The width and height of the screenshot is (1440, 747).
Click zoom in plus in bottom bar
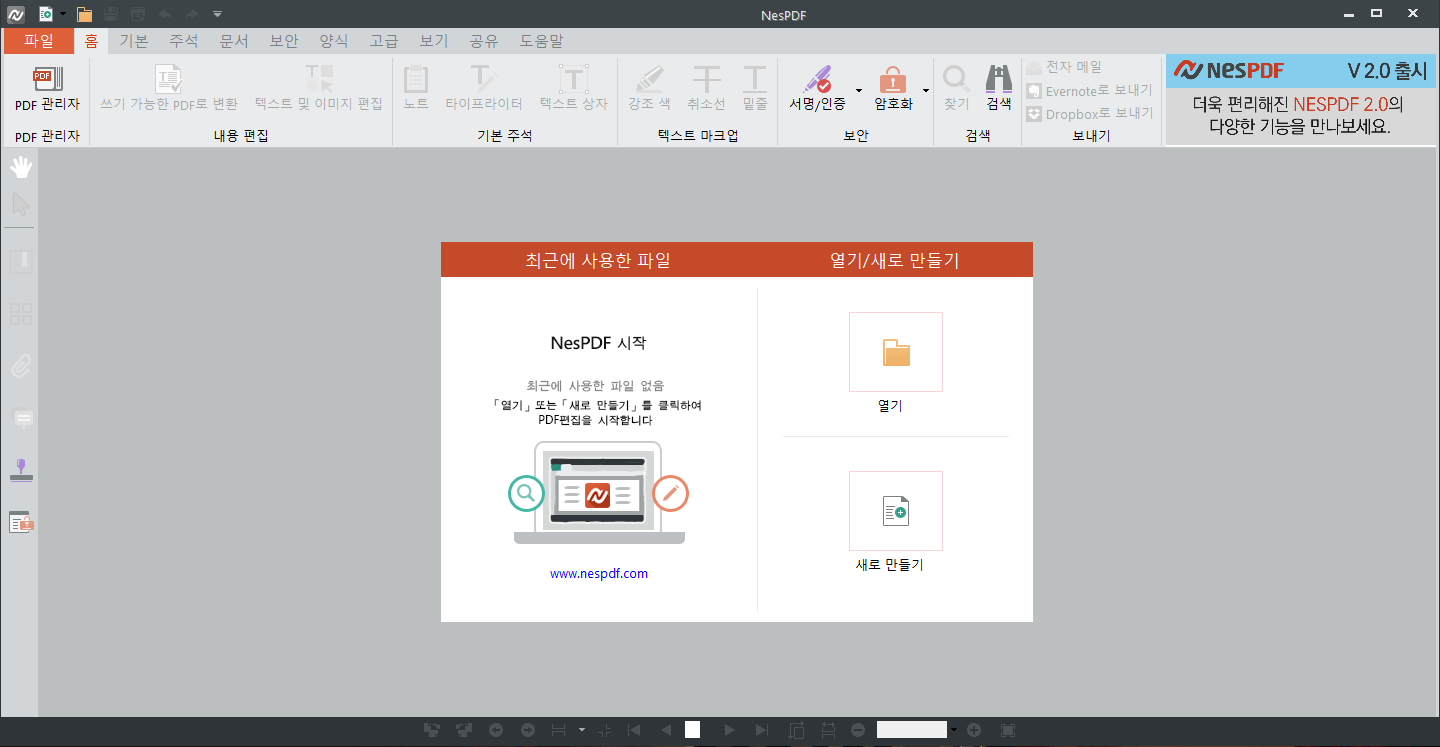pos(974,730)
